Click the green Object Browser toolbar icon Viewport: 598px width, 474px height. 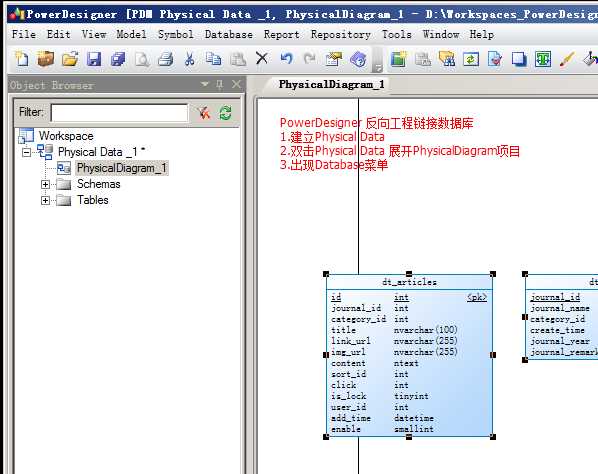(399, 59)
